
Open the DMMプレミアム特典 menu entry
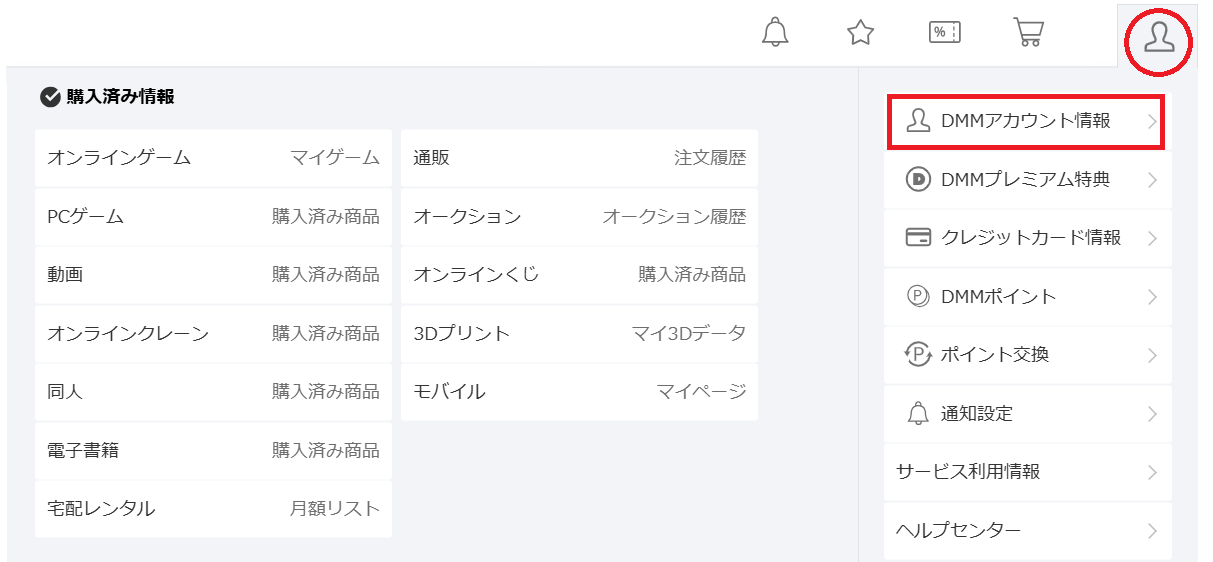pos(1027,180)
